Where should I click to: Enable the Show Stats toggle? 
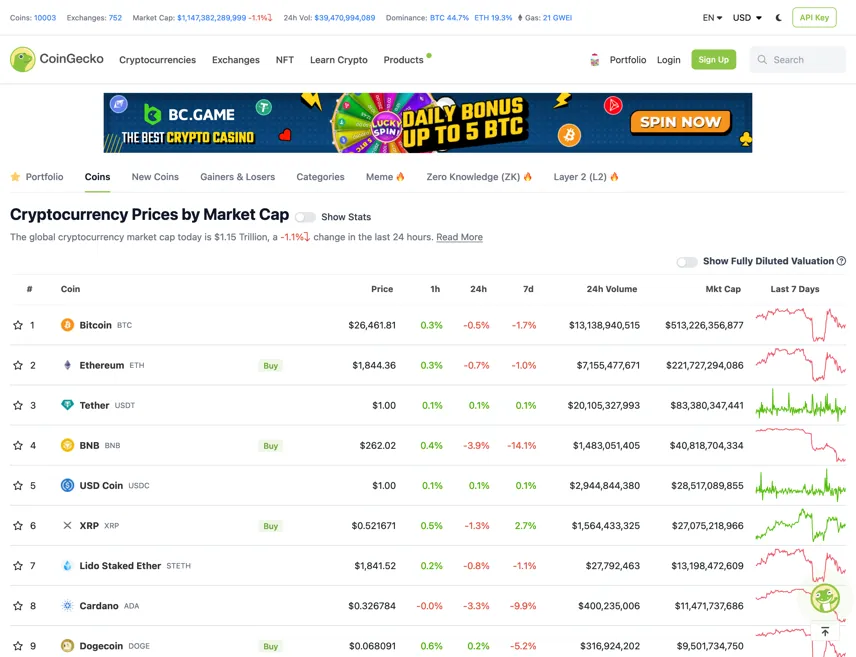point(305,217)
